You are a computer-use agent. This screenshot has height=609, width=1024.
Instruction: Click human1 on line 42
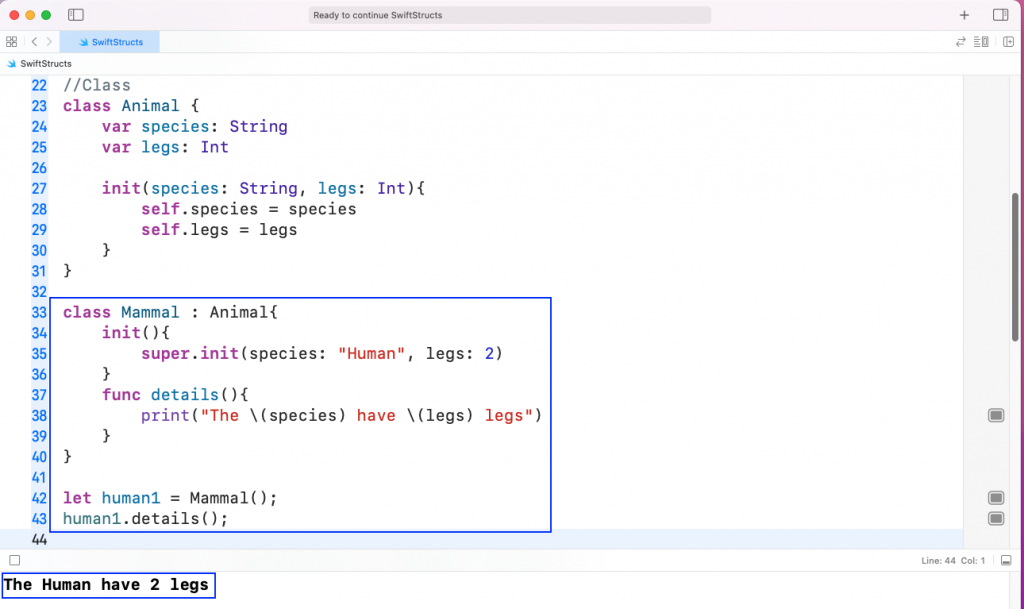(131, 498)
